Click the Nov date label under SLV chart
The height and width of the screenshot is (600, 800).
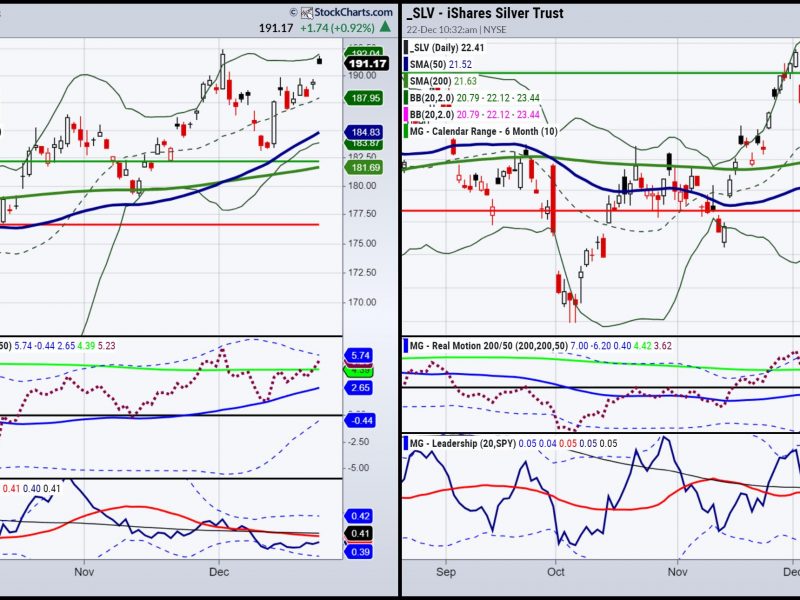tap(677, 572)
